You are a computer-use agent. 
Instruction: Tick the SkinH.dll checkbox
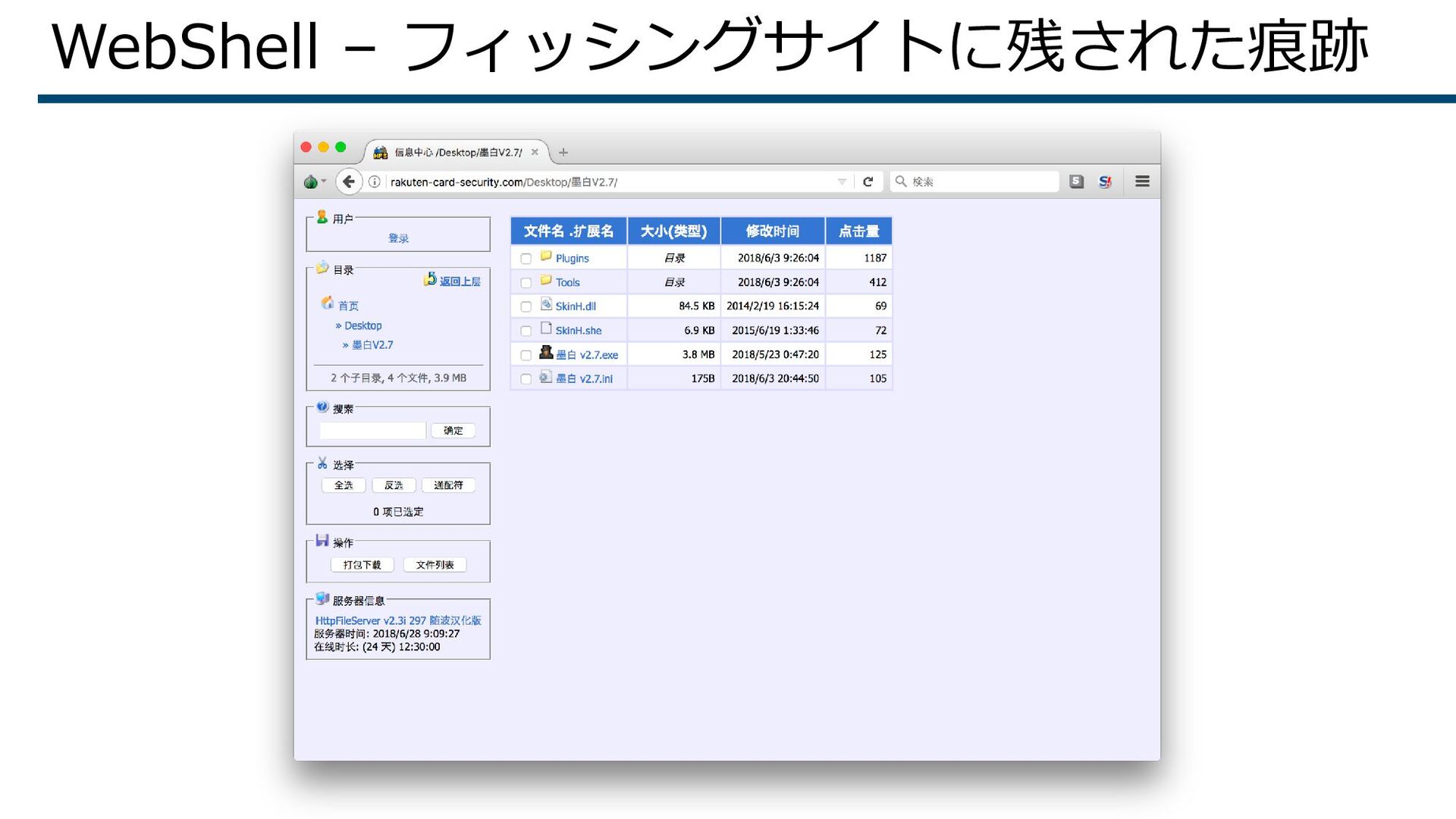click(x=526, y=307)
